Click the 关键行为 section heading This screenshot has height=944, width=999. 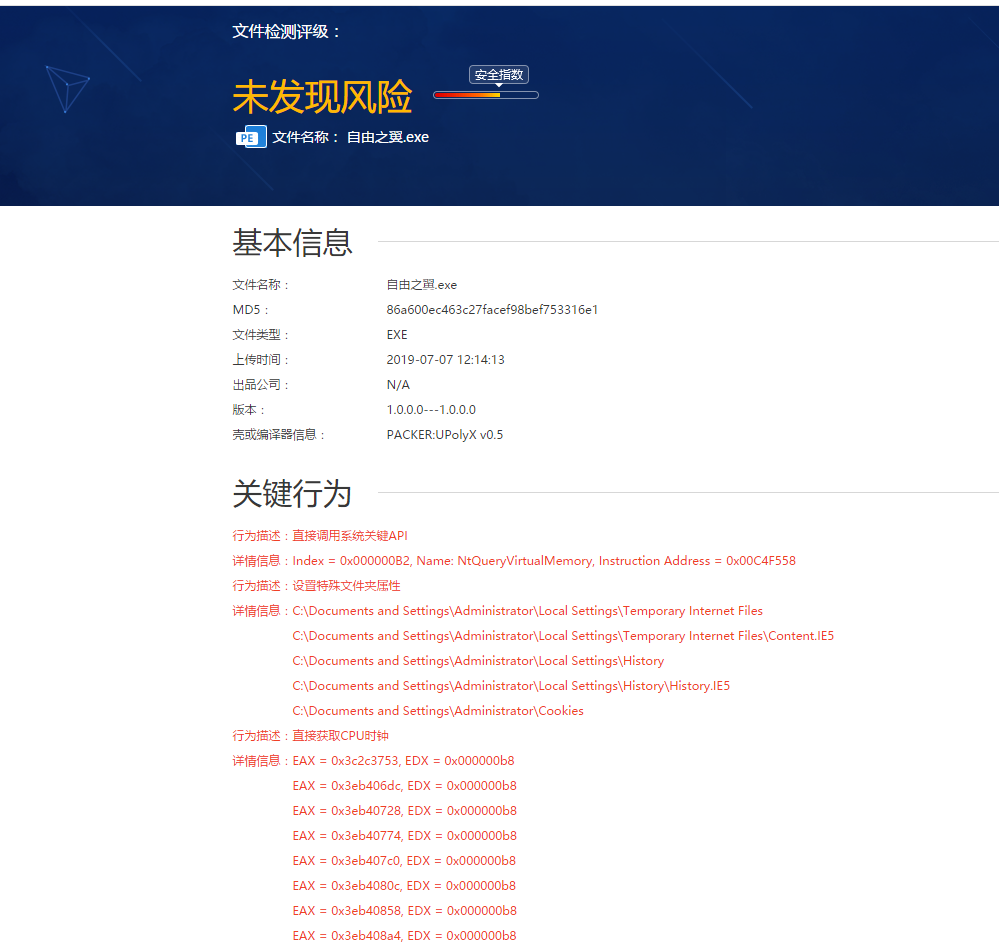coord(292,493)
